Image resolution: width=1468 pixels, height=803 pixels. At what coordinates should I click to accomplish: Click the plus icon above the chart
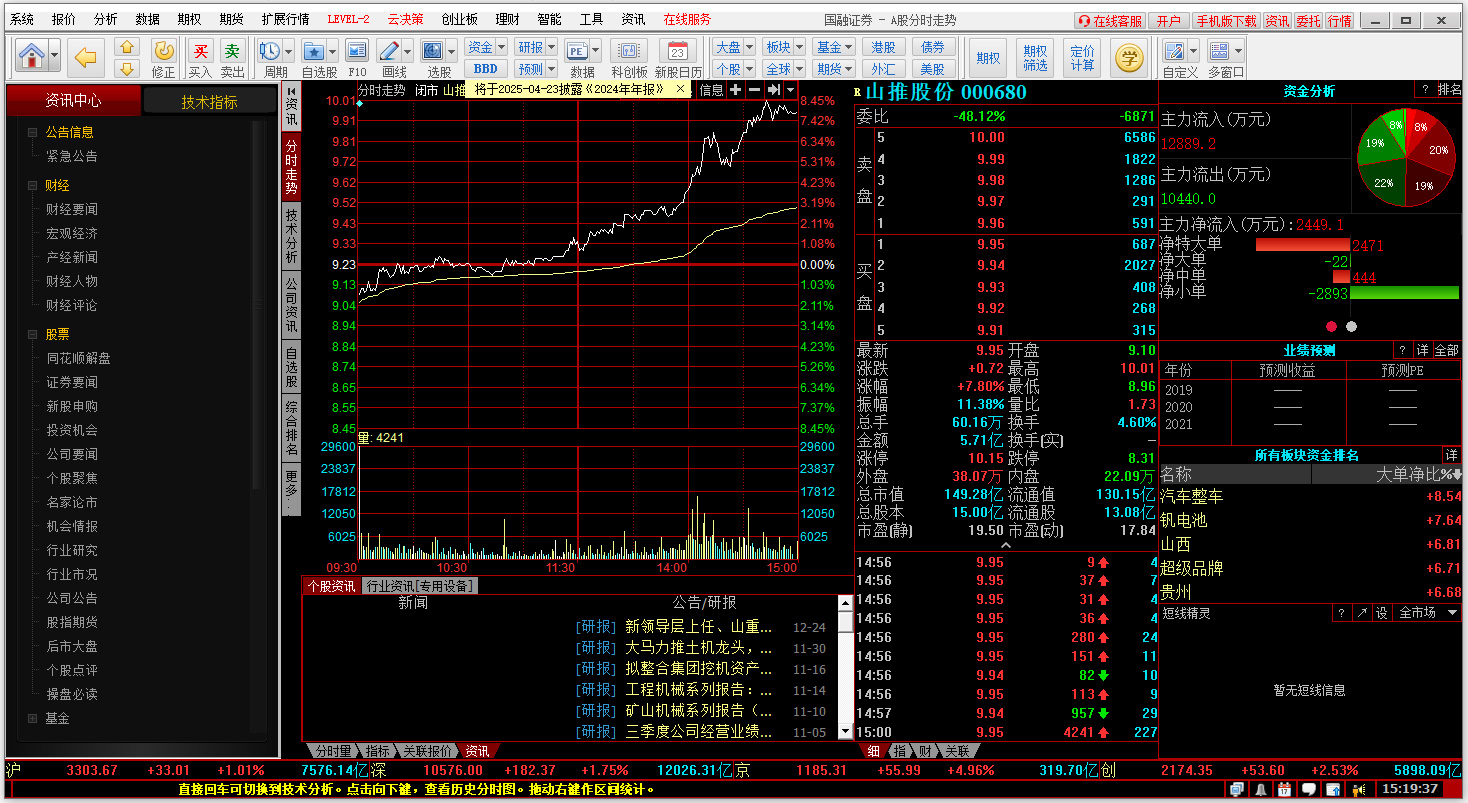pos(735,90)
